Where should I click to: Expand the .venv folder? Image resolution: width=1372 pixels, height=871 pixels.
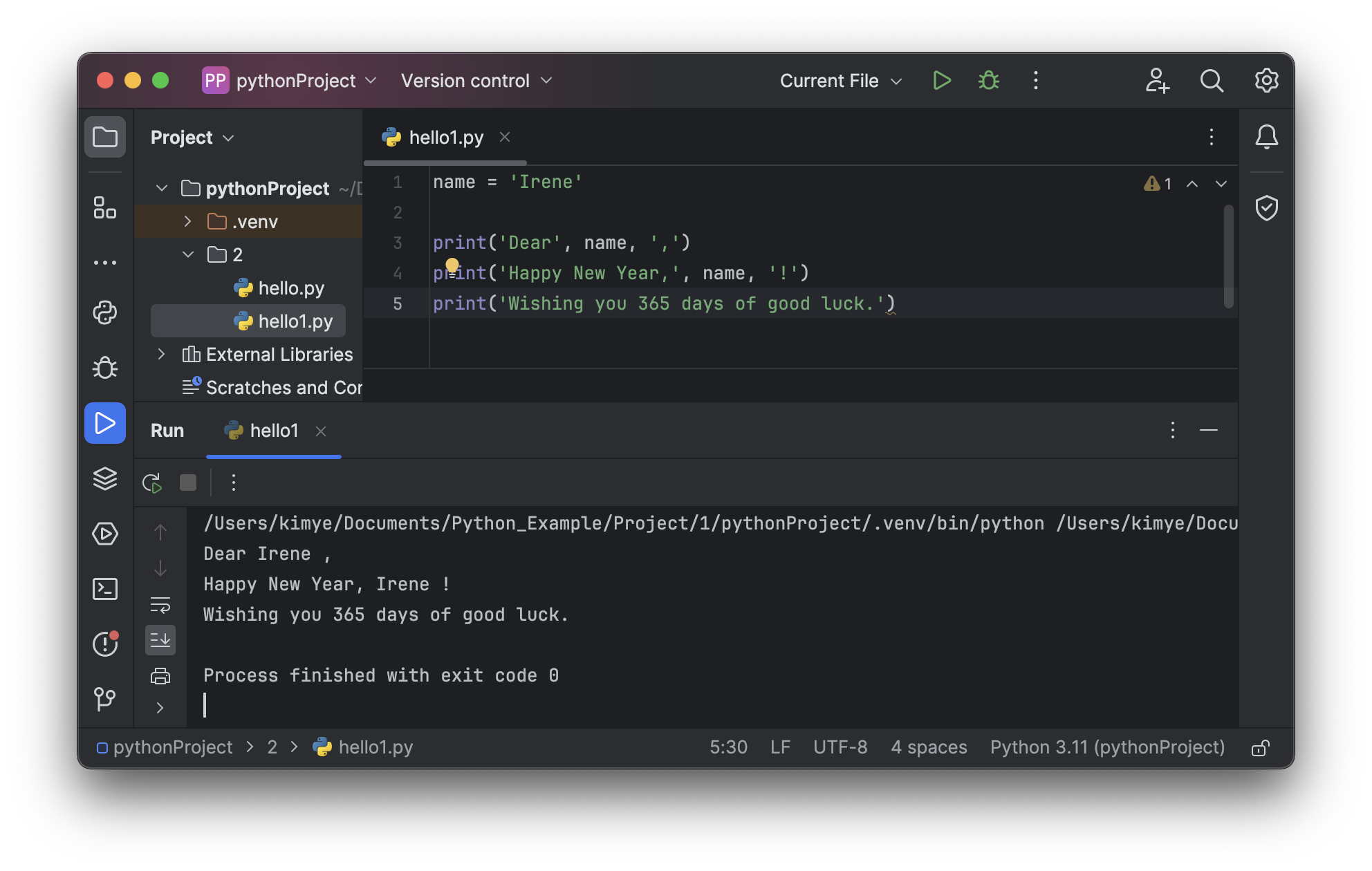[187, 221]
